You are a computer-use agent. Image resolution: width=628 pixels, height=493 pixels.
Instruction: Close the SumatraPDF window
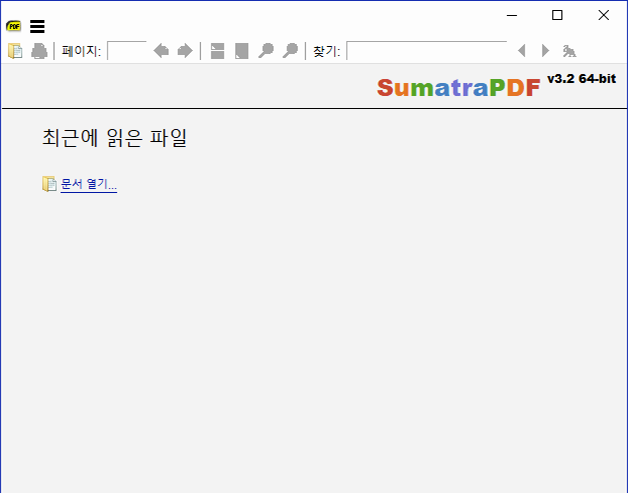coord(604,15)
